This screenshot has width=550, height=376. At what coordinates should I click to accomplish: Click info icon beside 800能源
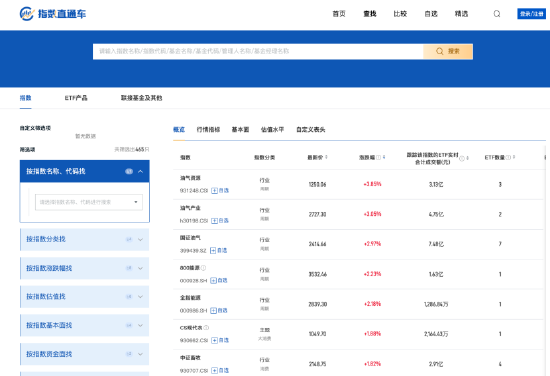[203, 268]
